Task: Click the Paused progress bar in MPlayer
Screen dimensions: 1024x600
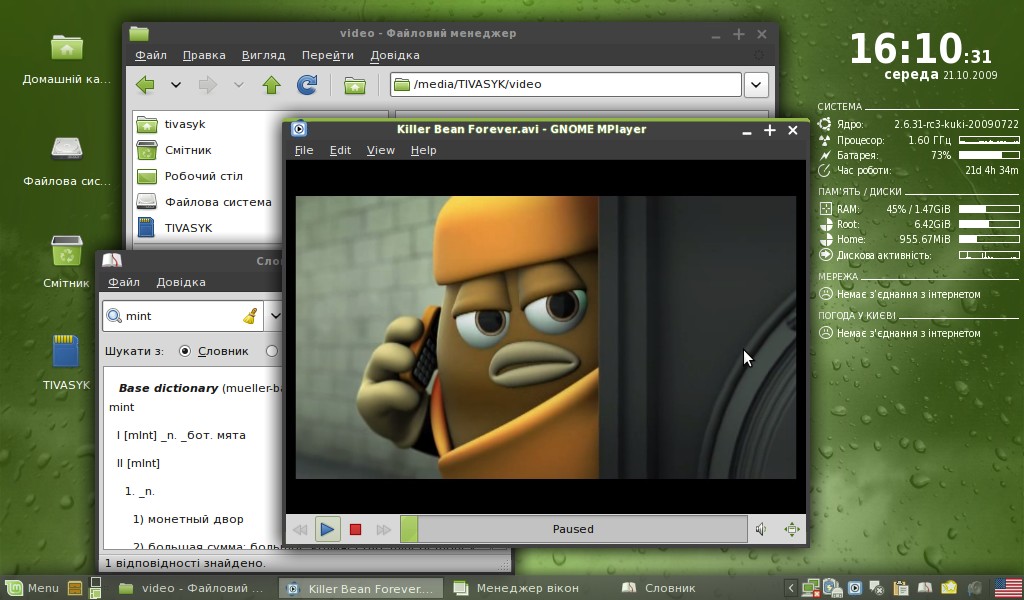Action: (x=573, y=529)
